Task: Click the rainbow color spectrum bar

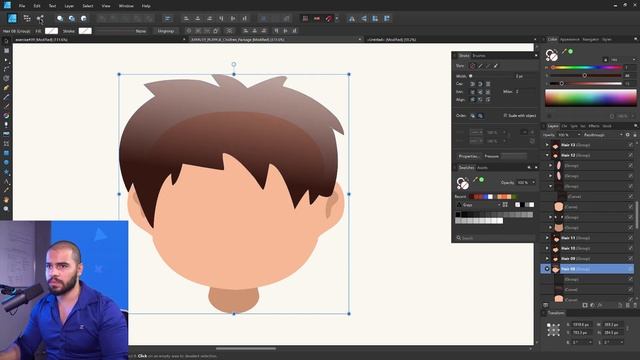Action: [x=591, y=98]
